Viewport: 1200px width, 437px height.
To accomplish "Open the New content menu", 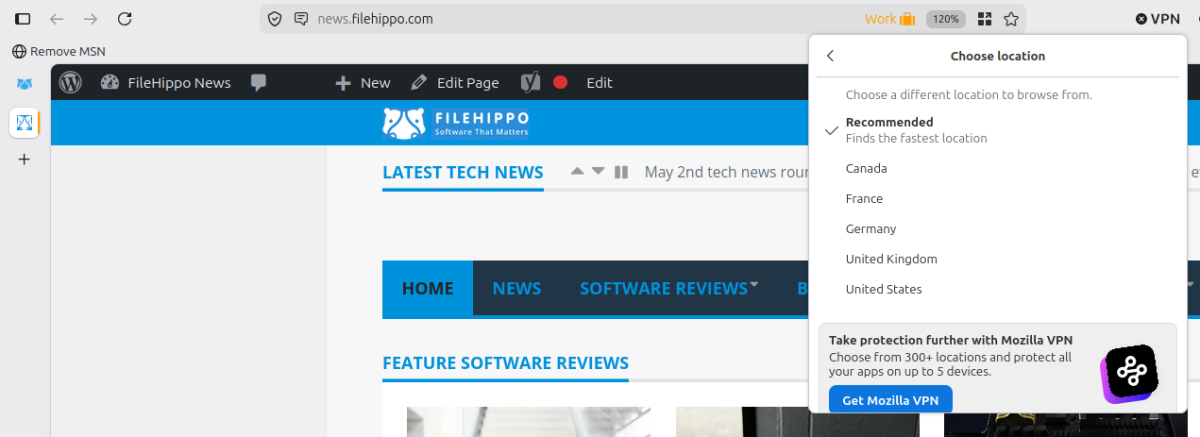I will (x=363, y=83).
